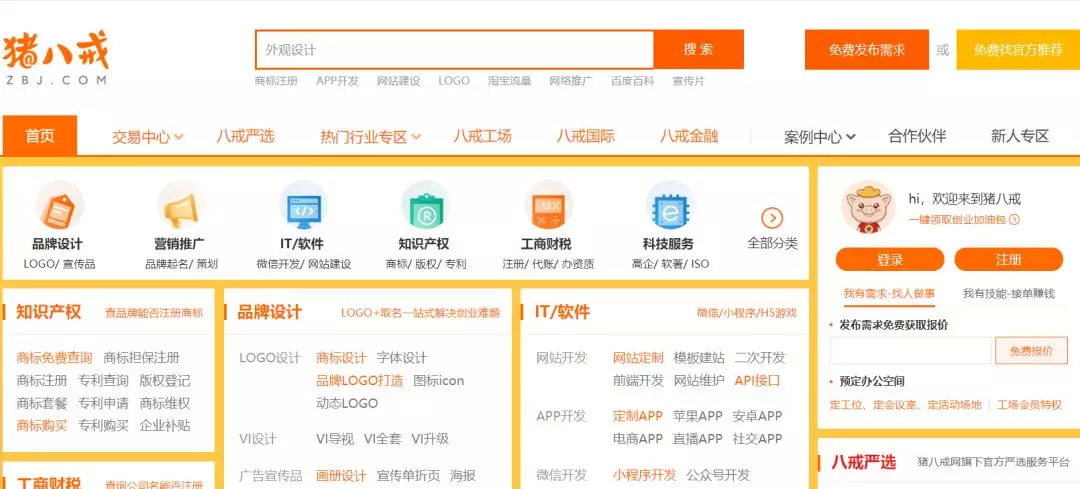Image resolution: width=1080 pixels, height=489 pixels.
Task: Click arrow icon beside 一键领取创业加油包
Action: click(1014, 220)
